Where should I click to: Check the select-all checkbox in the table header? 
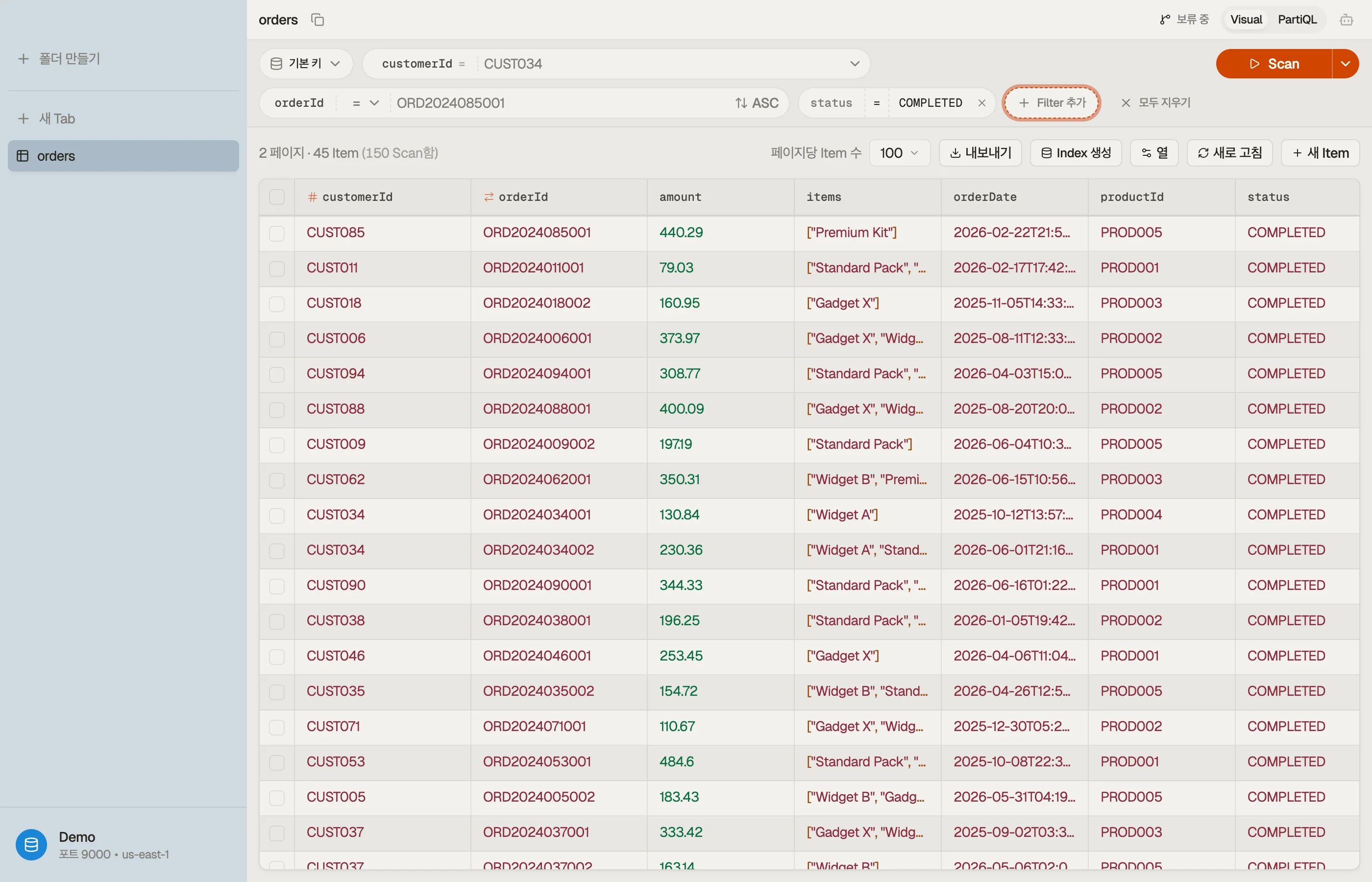pyautogui.click(x=276, y=197)
